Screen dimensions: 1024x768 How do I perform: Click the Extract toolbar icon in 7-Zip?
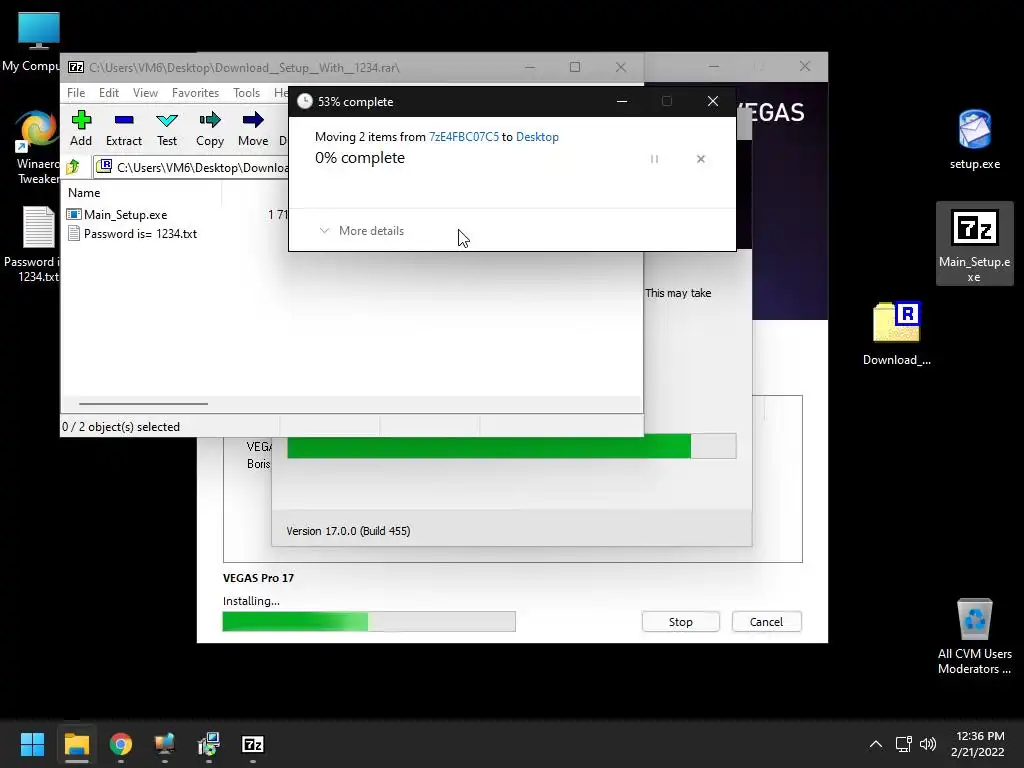[x=123, y=129]
